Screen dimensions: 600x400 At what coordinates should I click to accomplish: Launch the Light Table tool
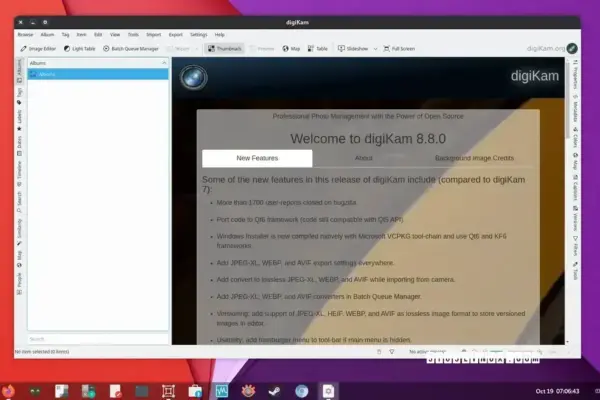80,49
